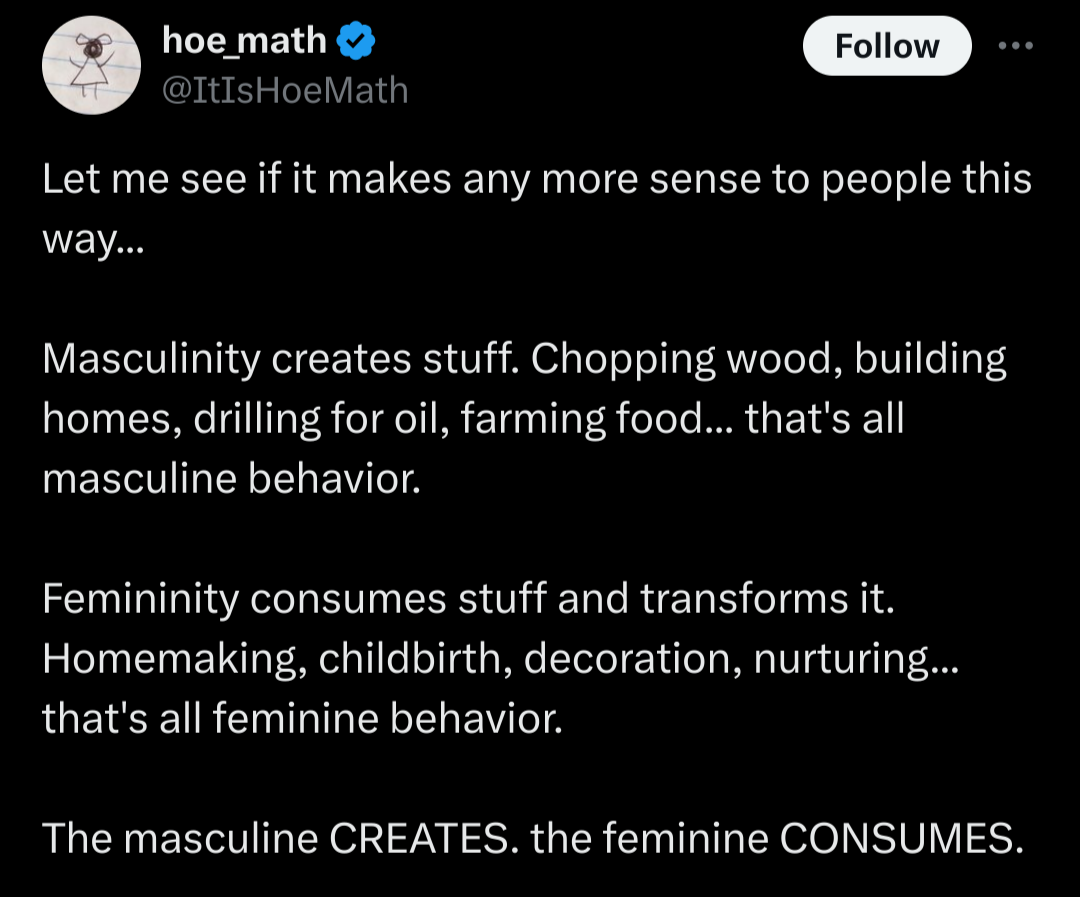The height and width of the screenshot is (897, 1080).
Task: Select the "Masculinity creates stuff" sentence
Action: pyautogui.click(x=280, y=360)
